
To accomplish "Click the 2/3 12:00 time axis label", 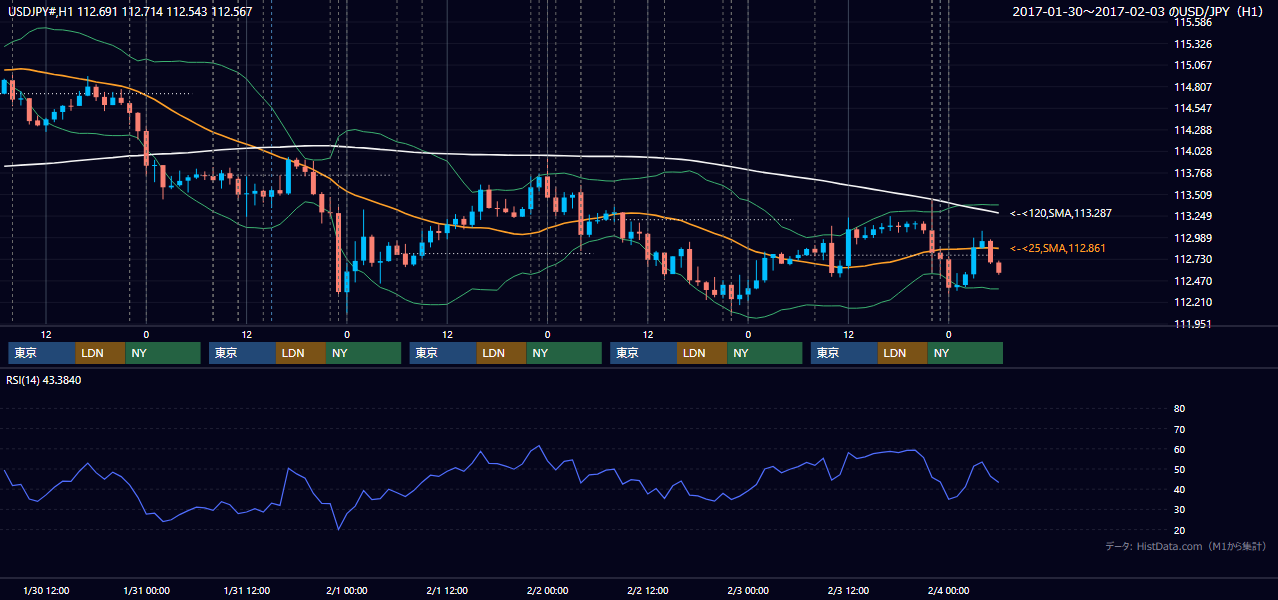I will pyautogui.click(x=848, y=590).
